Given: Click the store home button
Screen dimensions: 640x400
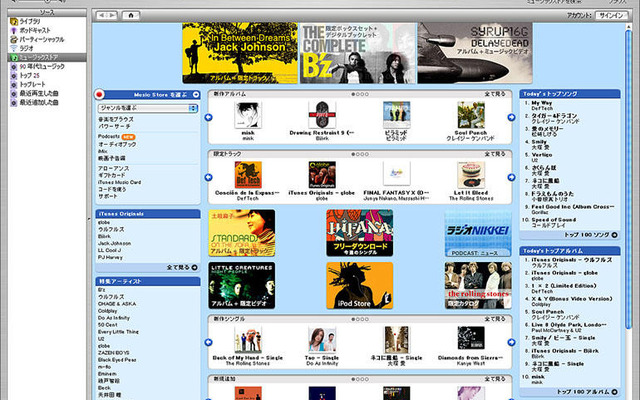Looking at the screenshot, I should [131, 16].
